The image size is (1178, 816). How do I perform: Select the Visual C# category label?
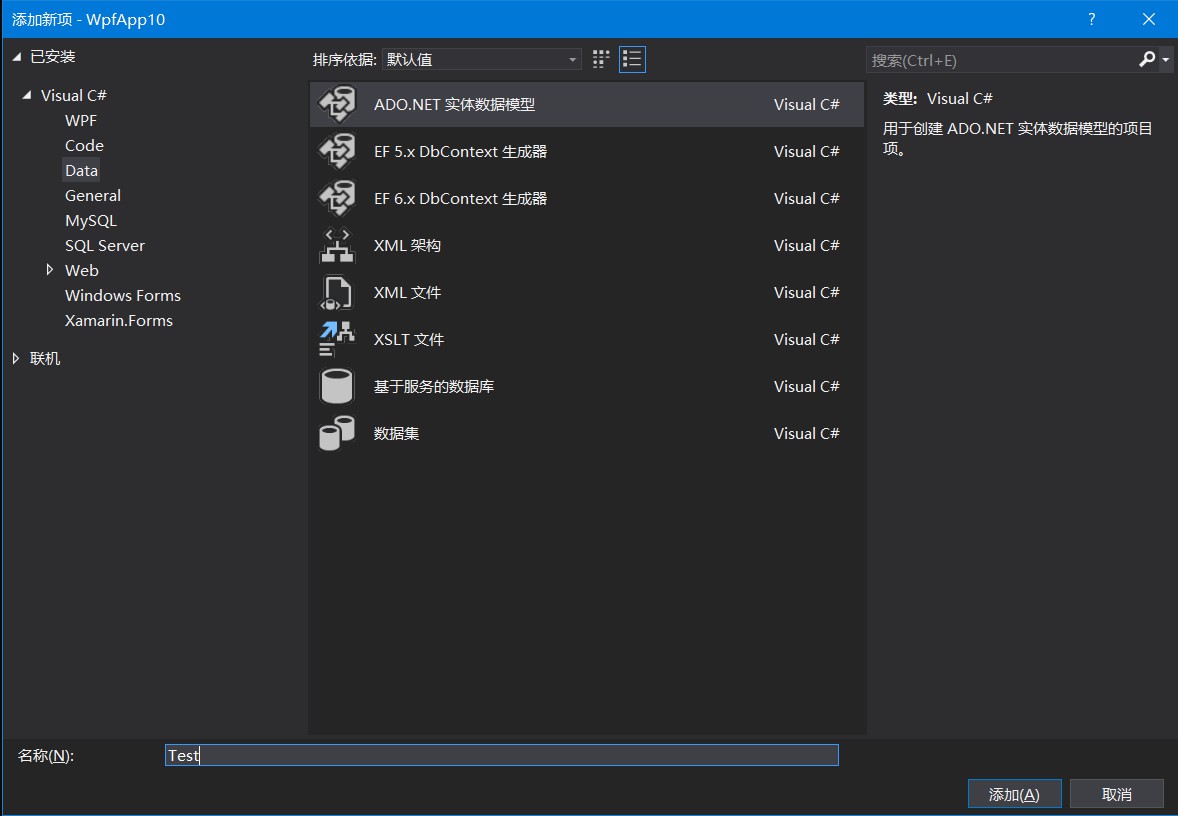pos(74,95)
